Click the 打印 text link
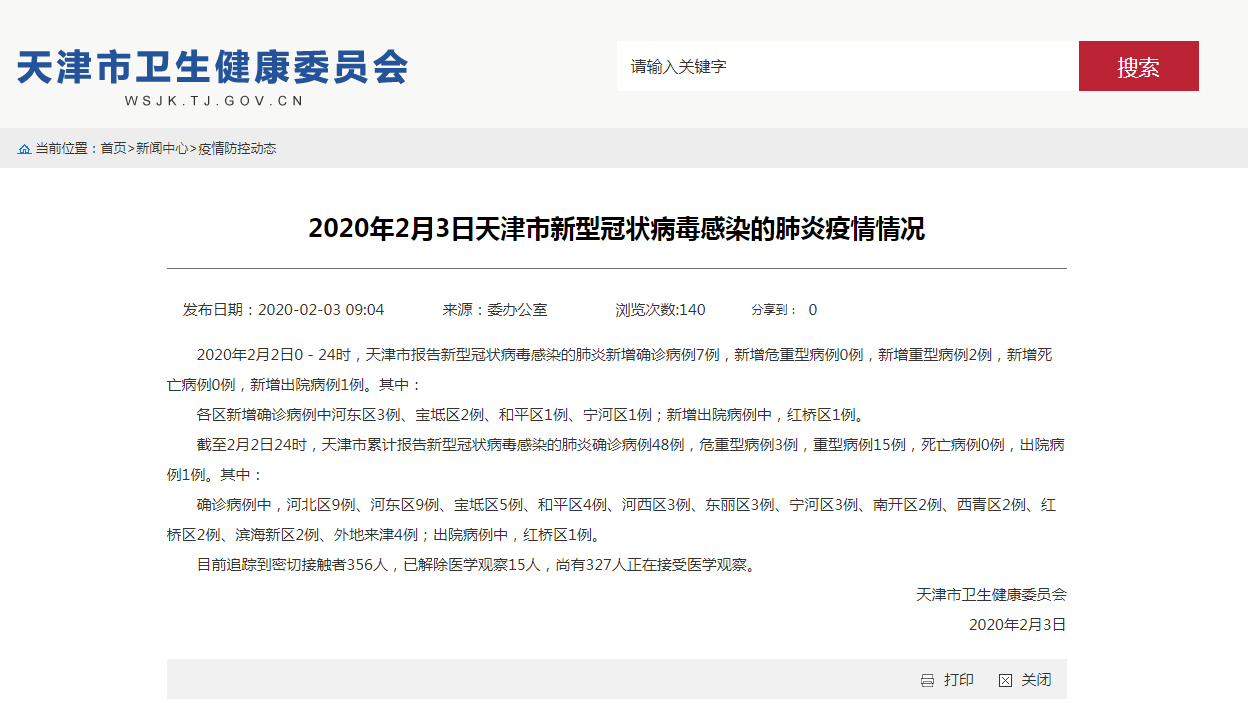 (x=959, y=680)
